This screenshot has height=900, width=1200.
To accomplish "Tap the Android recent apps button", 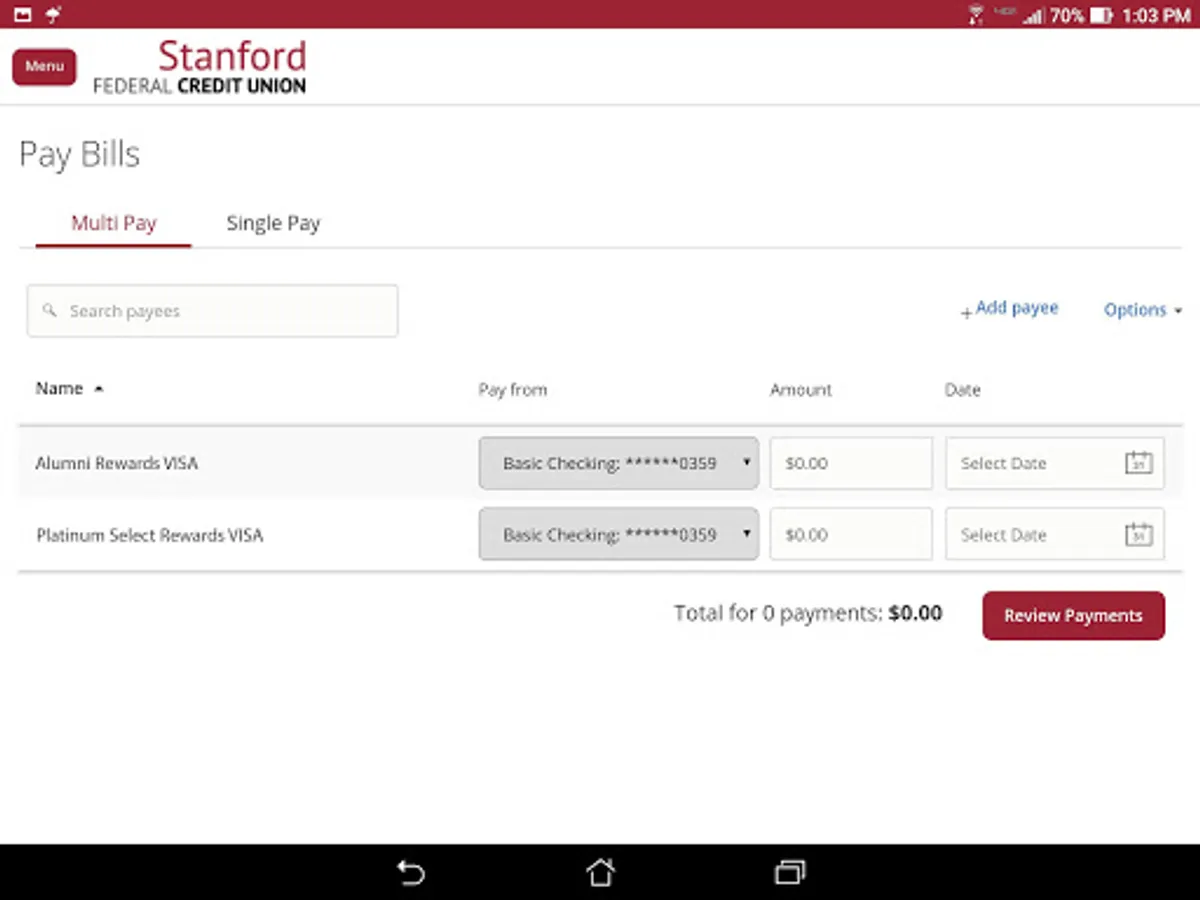I will 789,873.
